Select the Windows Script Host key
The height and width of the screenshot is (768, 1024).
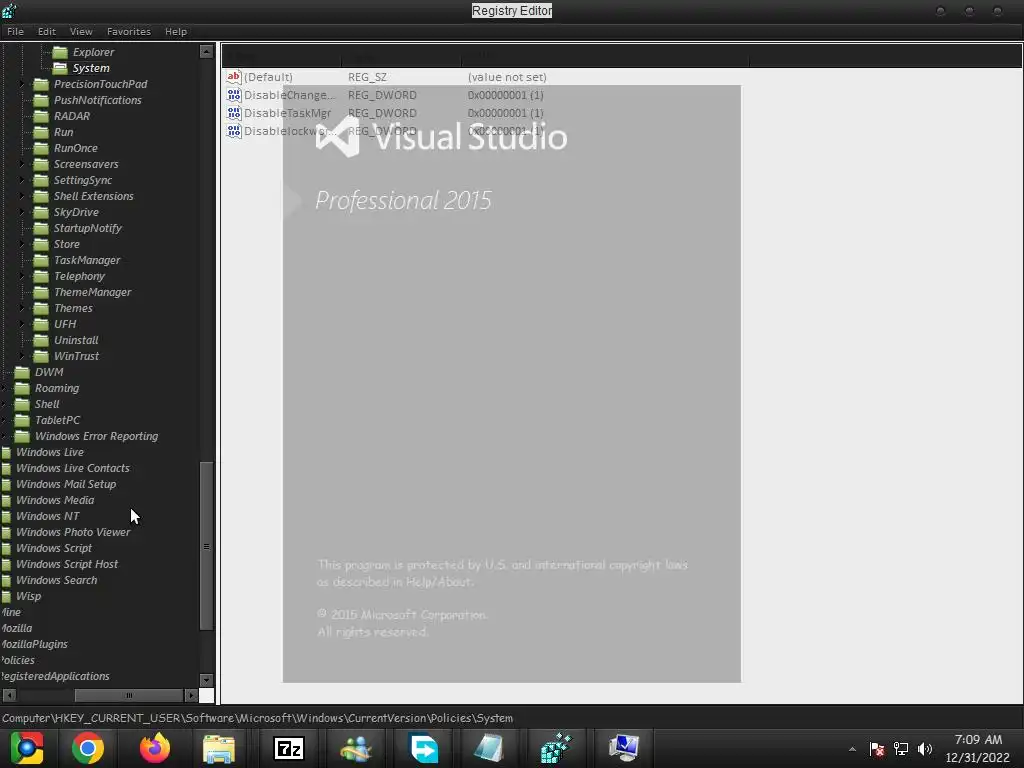[67, 564]
